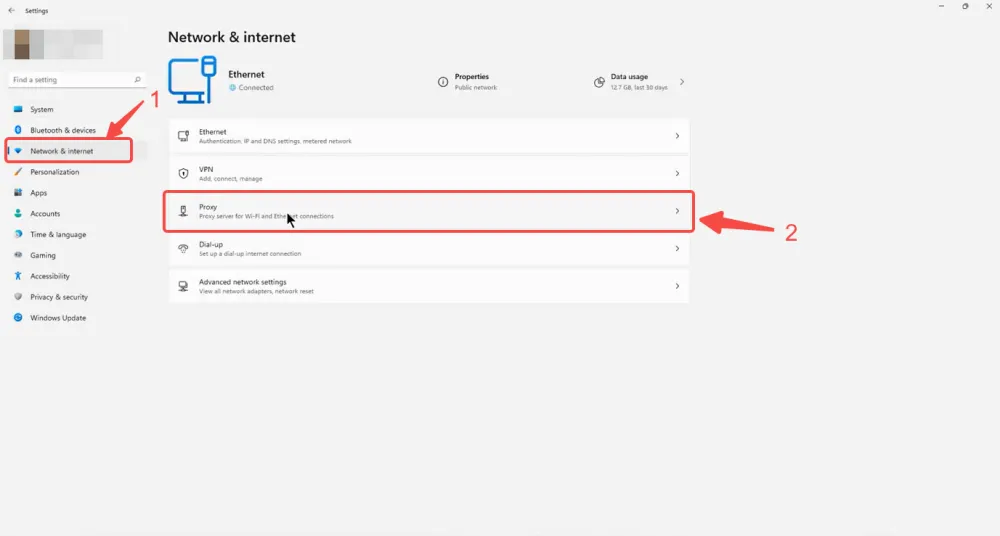The width and height of the screenshot is (1000, 536).
Task: Click the Bluetooth icon in sidebar
Action: click(x=18, y=130)
